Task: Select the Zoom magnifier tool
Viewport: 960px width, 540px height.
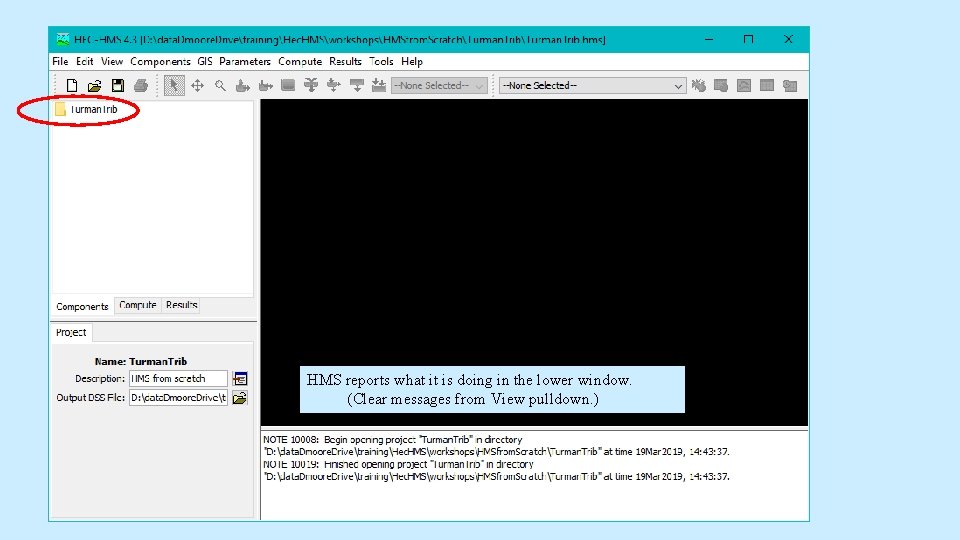Action: pyautogui.click(x=220, y=86)
